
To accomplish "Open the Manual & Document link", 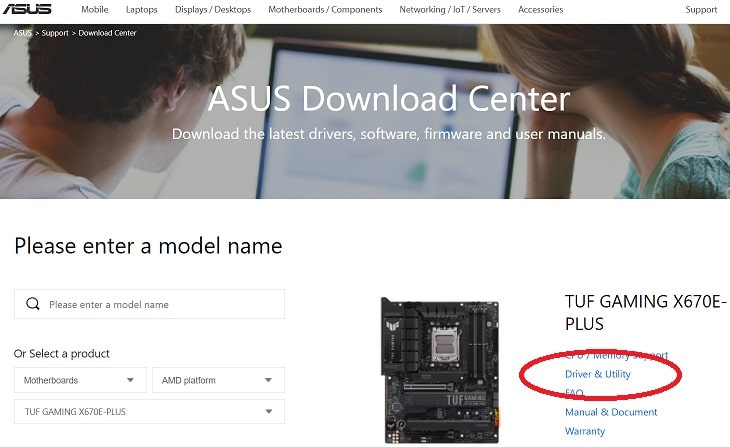I will (x=611, y=412).
